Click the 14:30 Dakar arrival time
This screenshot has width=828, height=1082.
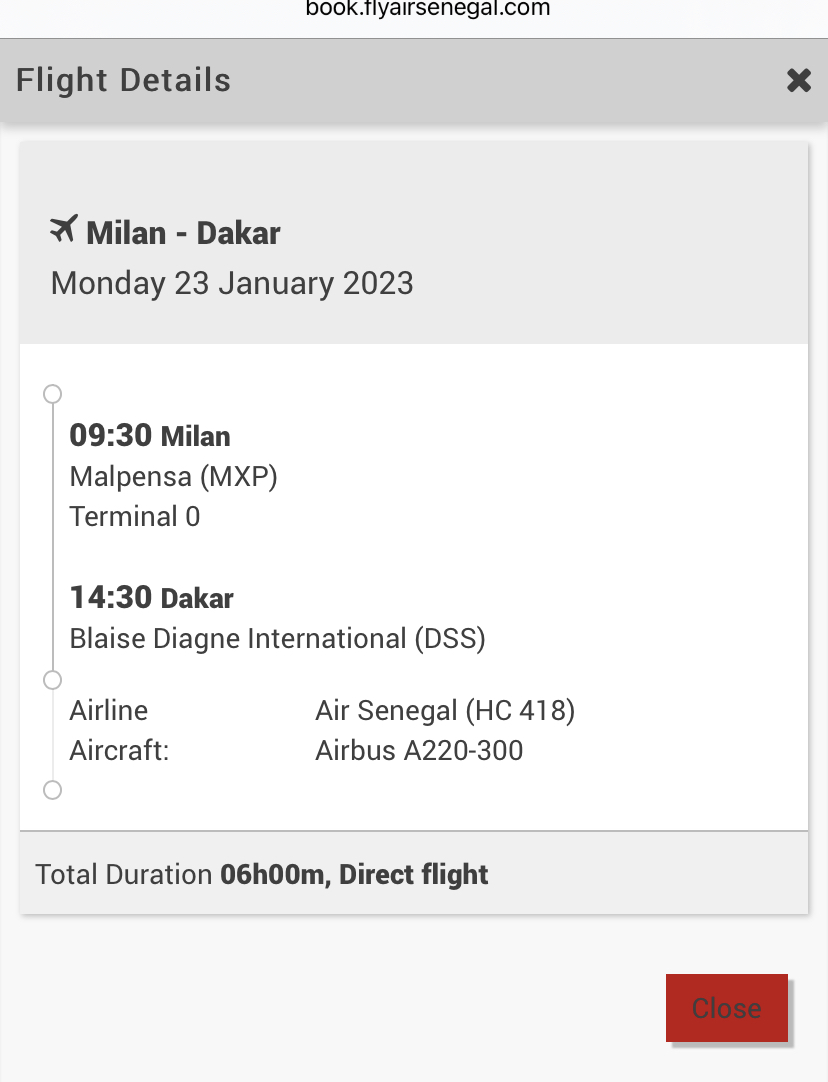[151, 598]
